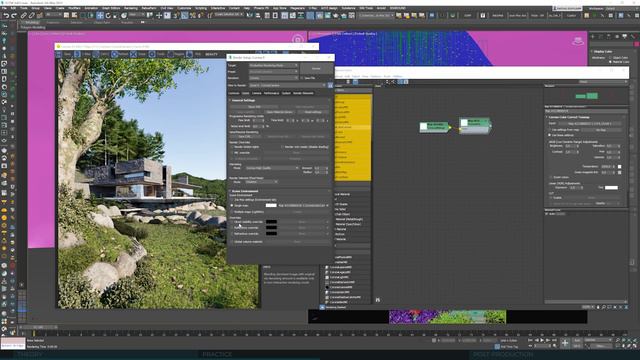Open the named selection sets dropdown

click(x=228, y=16)
